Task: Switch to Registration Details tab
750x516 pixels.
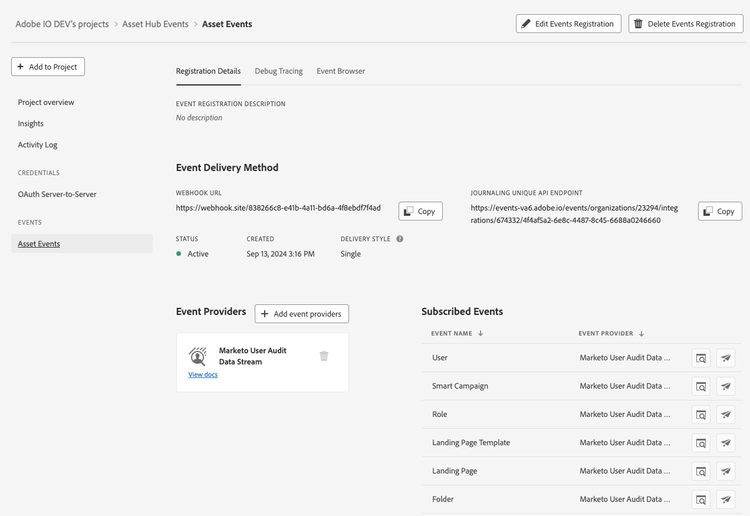Action: [x=208, y=71]
